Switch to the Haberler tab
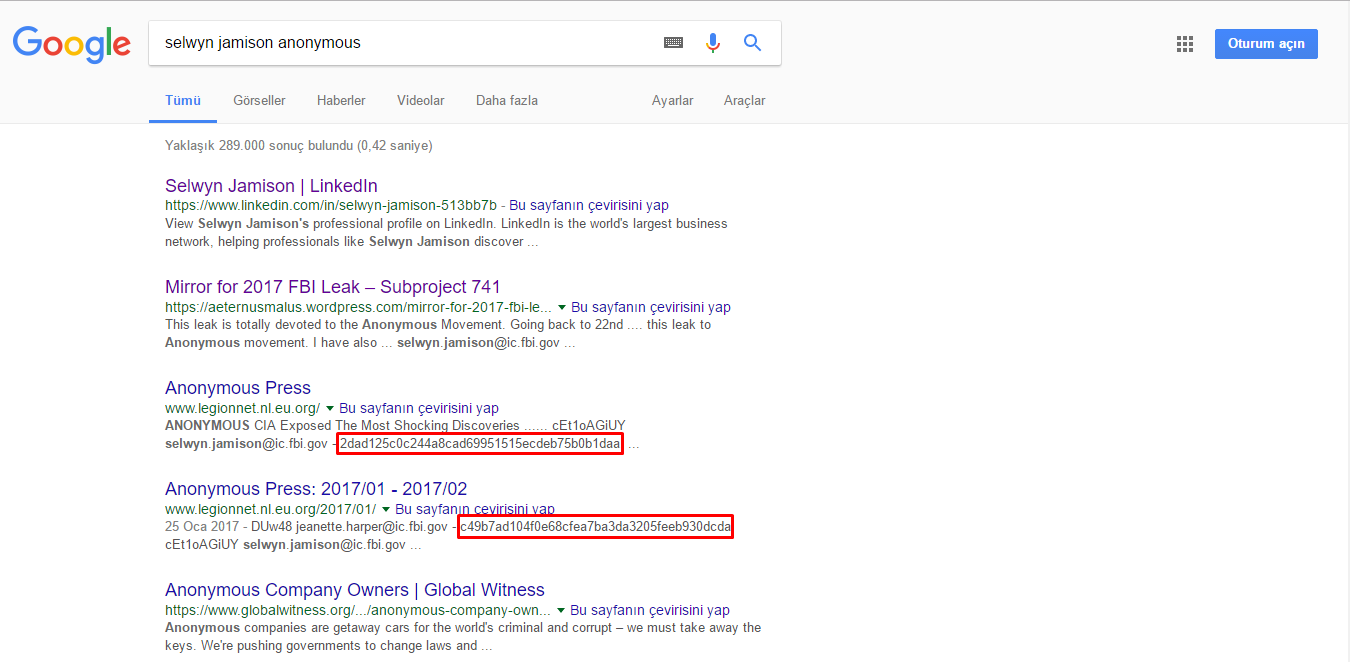Viewport: 1350px width, 662px height. click(x=341, y=101)
